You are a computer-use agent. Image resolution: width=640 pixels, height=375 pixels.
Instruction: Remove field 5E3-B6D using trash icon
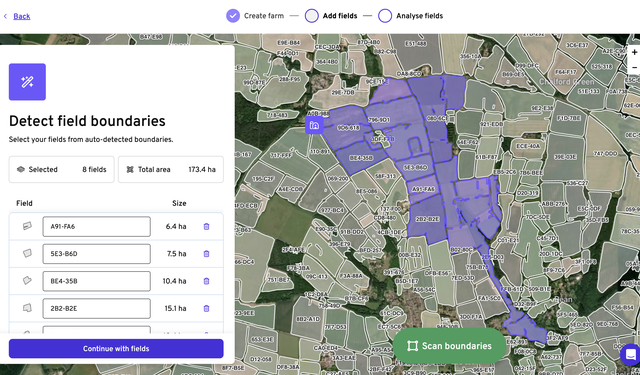(207, 254)
